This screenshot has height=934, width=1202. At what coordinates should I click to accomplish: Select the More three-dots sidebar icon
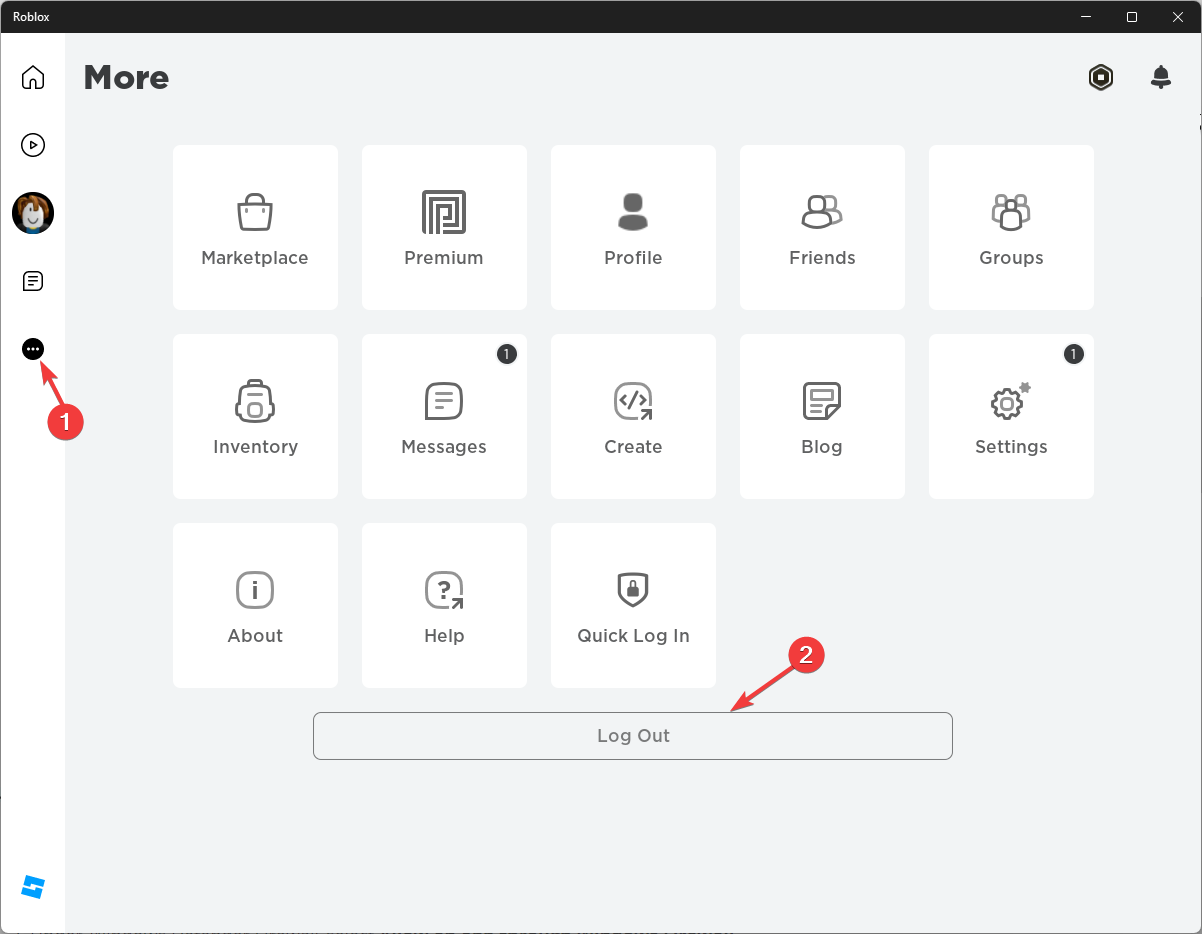point(33,349)
